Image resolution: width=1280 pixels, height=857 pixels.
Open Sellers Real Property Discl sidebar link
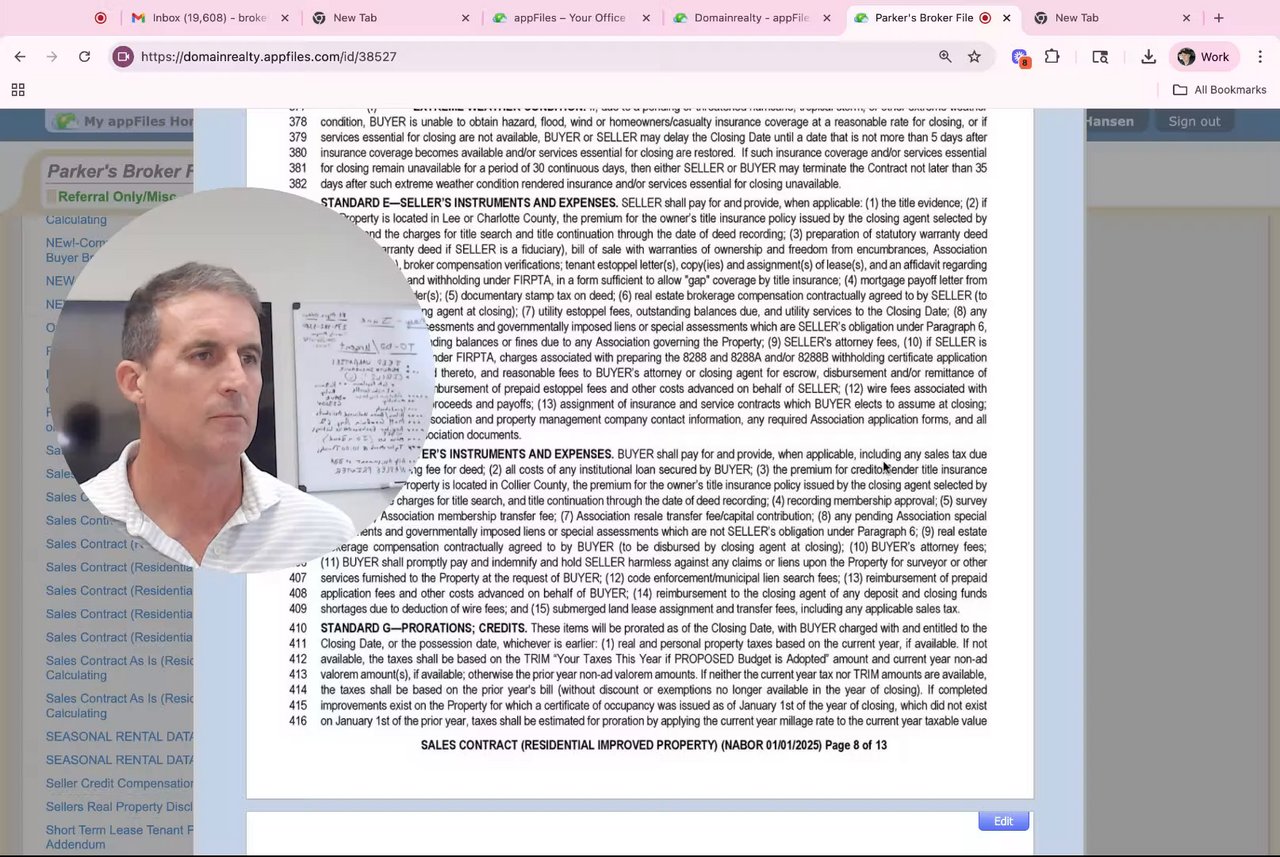119,807
